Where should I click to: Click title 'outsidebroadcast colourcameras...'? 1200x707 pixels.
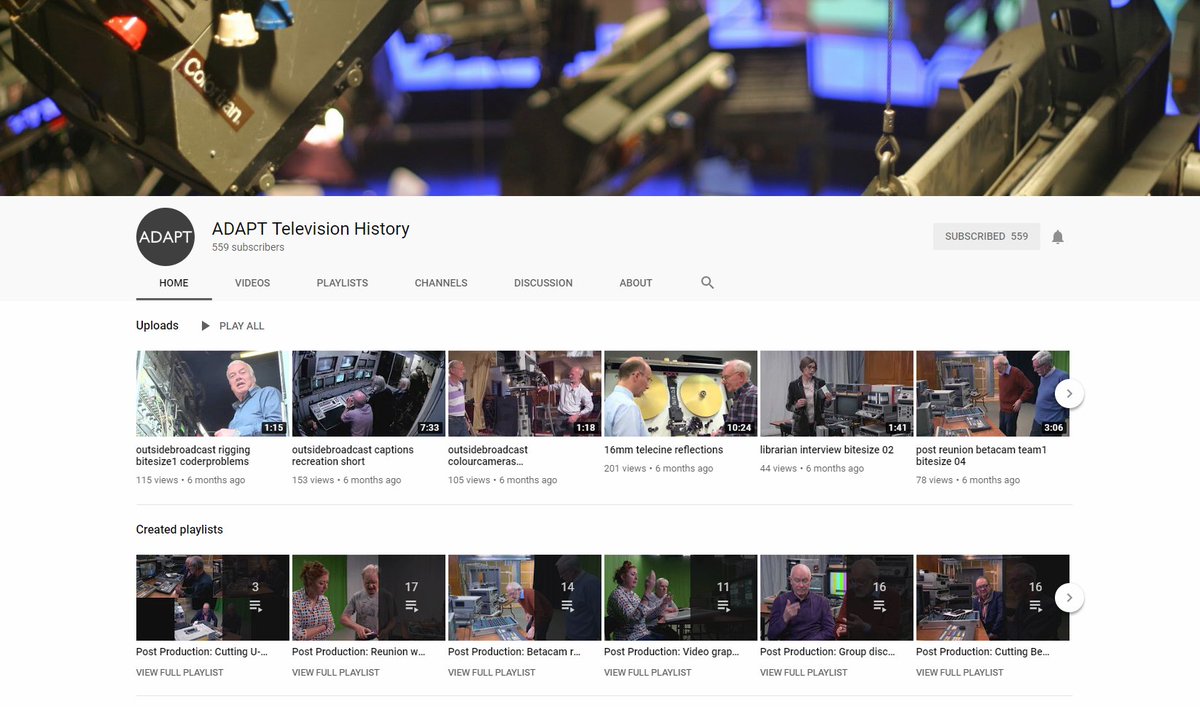click(x=488, y=456)
